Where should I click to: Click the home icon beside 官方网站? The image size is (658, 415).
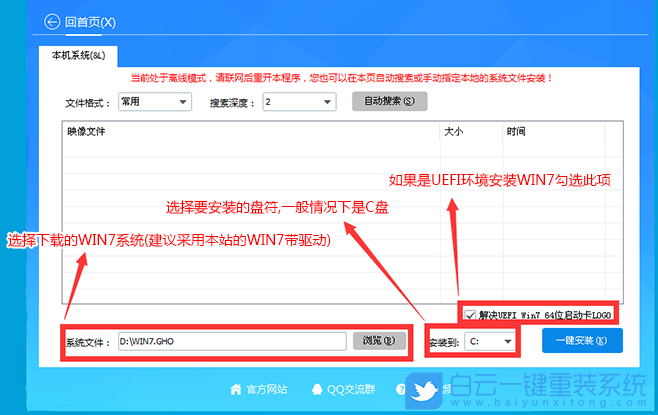point(236,389)
